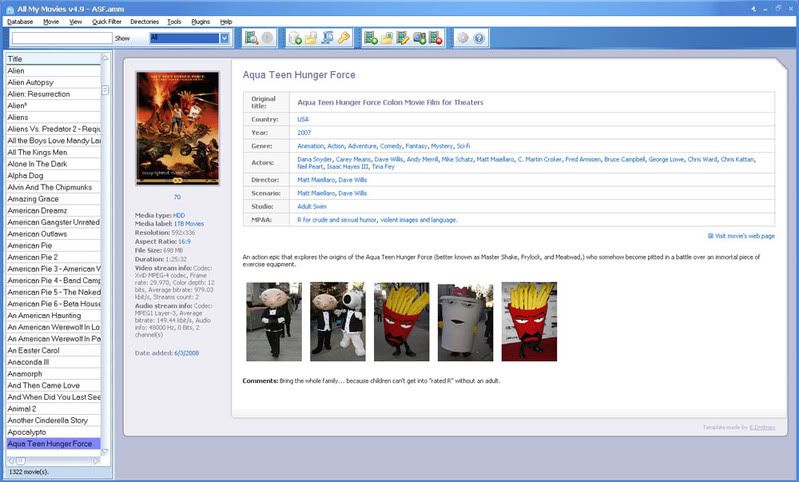The height and width of the screenshot is (482, 799).
Task: Click the icon beside Visit movie's web page
Action: pos(710,236)
